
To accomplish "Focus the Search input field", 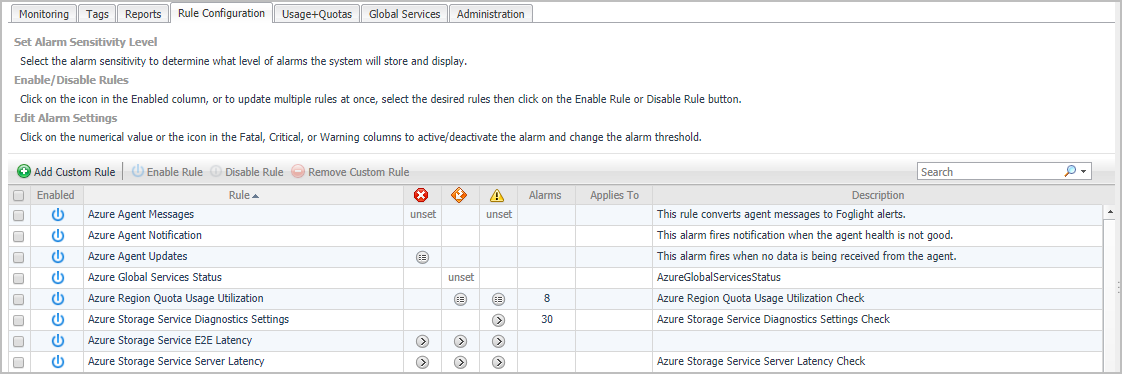I will (990, 172).
